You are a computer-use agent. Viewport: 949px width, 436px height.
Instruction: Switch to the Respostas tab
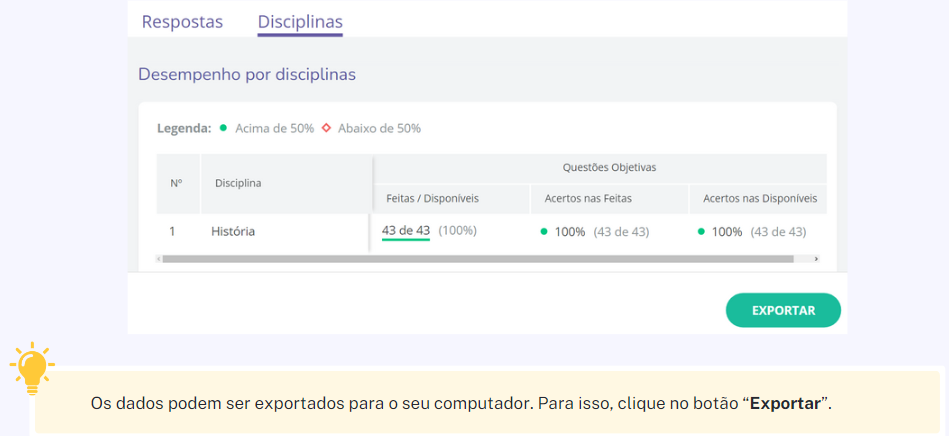coord(182,22)
